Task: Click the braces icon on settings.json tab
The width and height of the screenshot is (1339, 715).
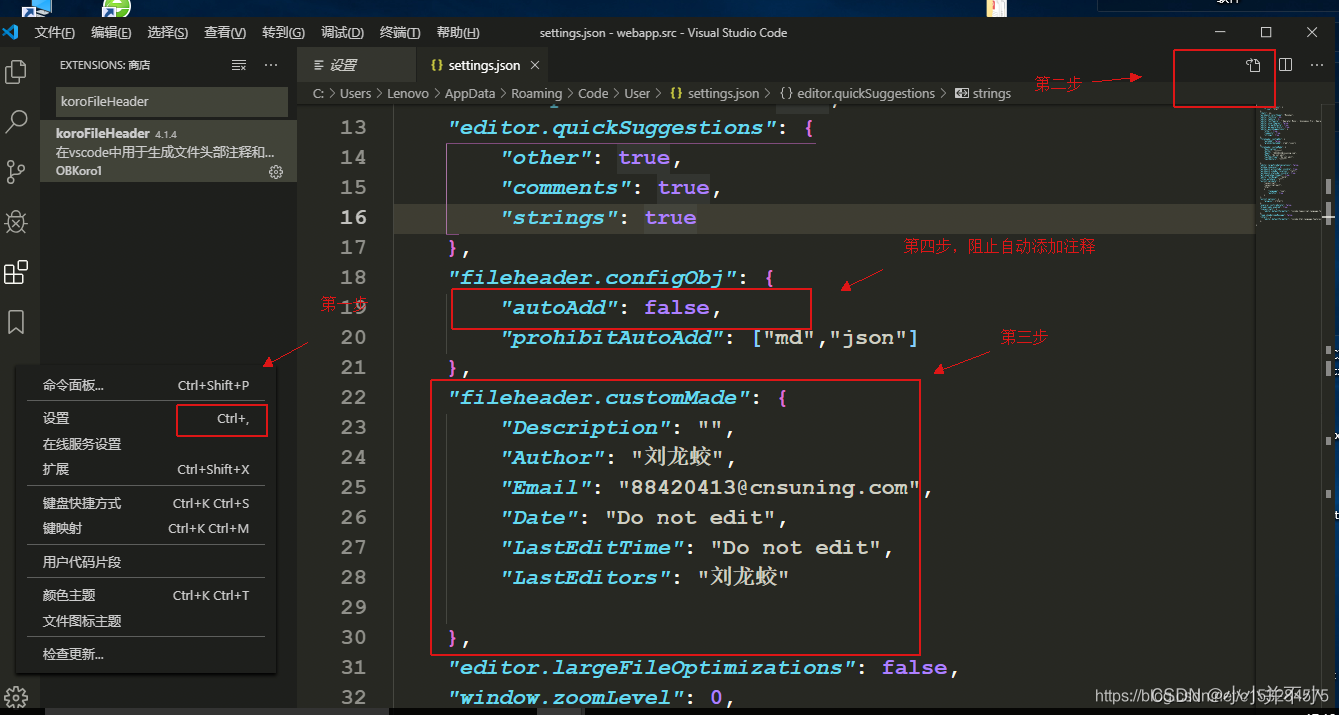Action: click(436, 65)
